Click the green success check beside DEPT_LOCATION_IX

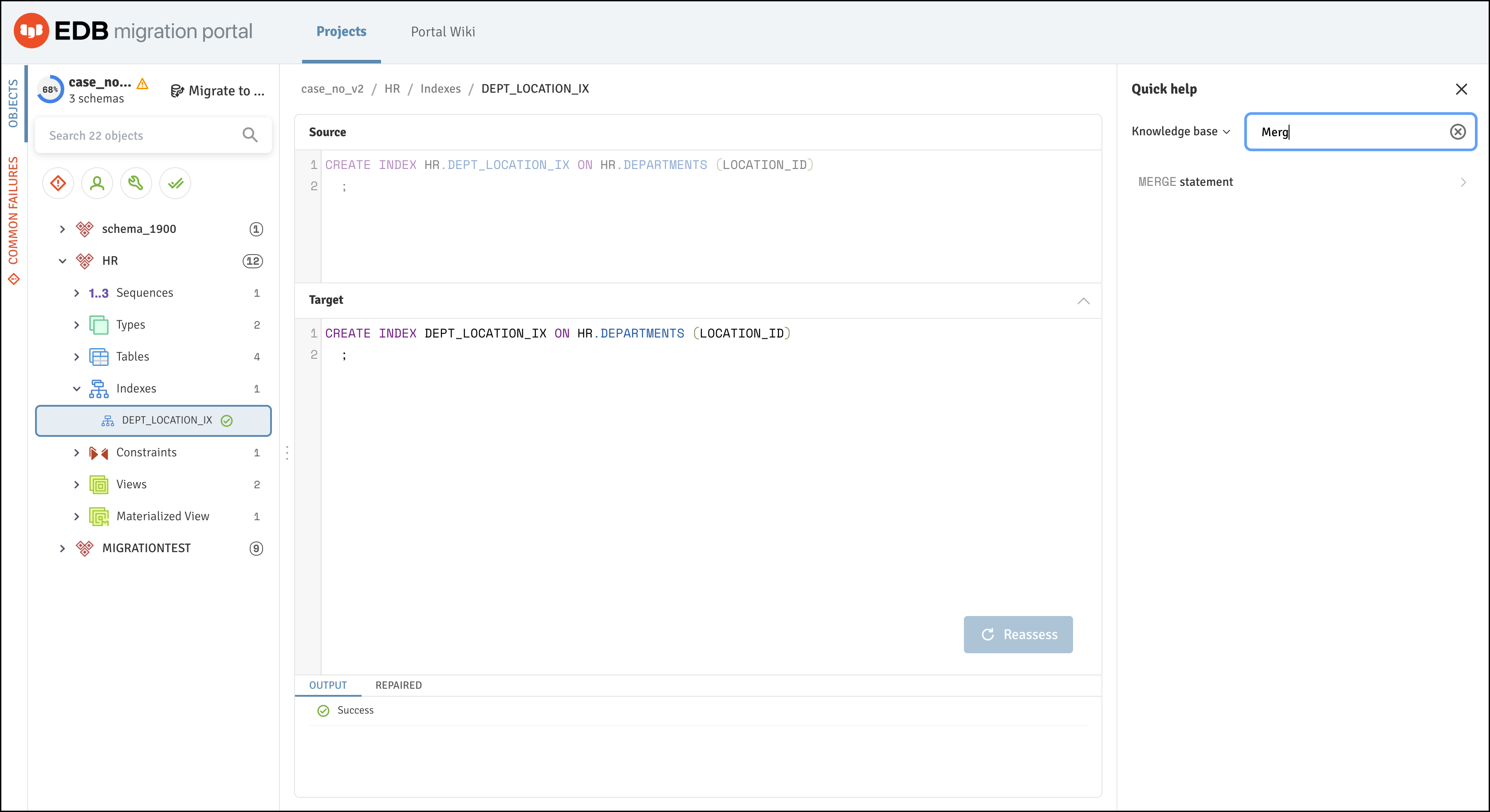click(227, 421)
